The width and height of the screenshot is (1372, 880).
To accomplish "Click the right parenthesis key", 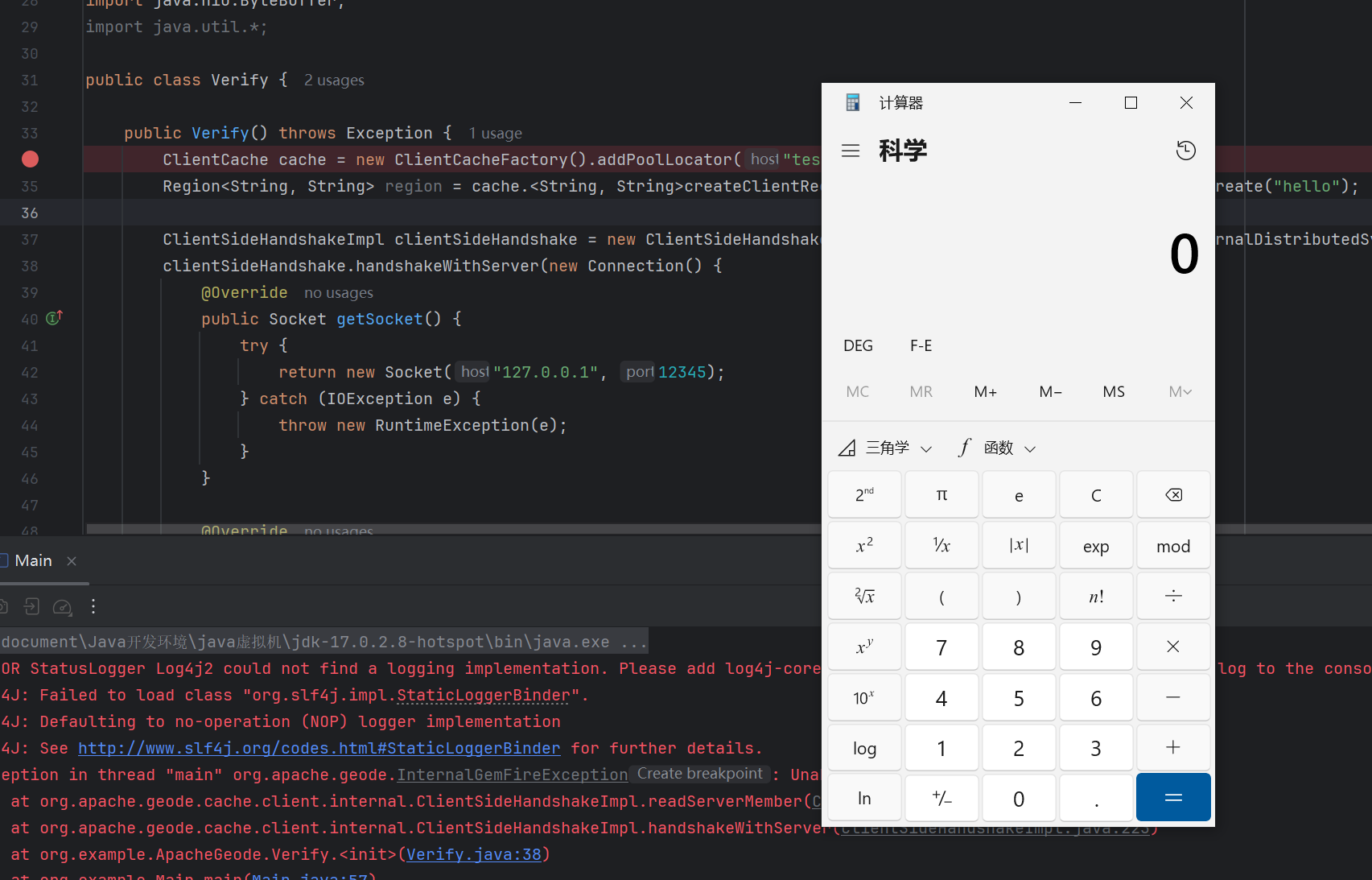I will point(1019,596).
